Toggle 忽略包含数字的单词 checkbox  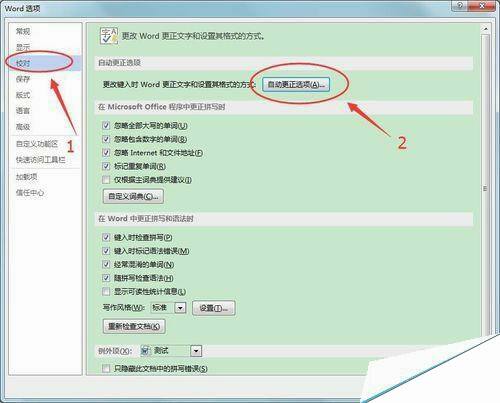click(x=106, y=139)
